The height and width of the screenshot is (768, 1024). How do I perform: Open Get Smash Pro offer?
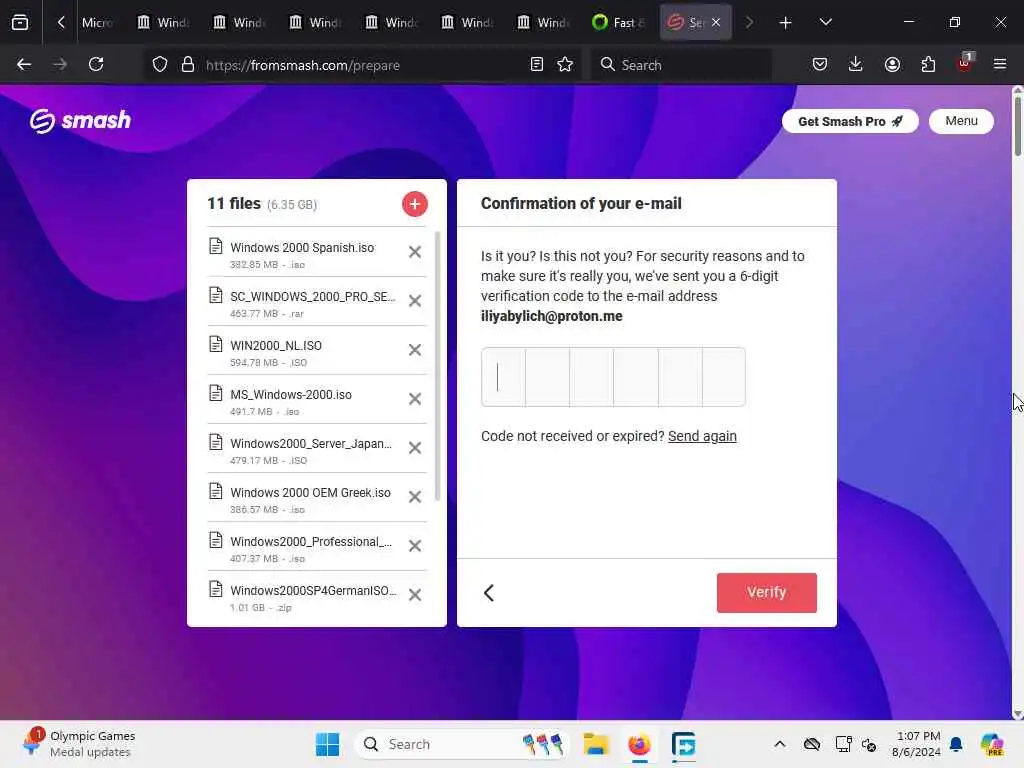click(850, 121)
